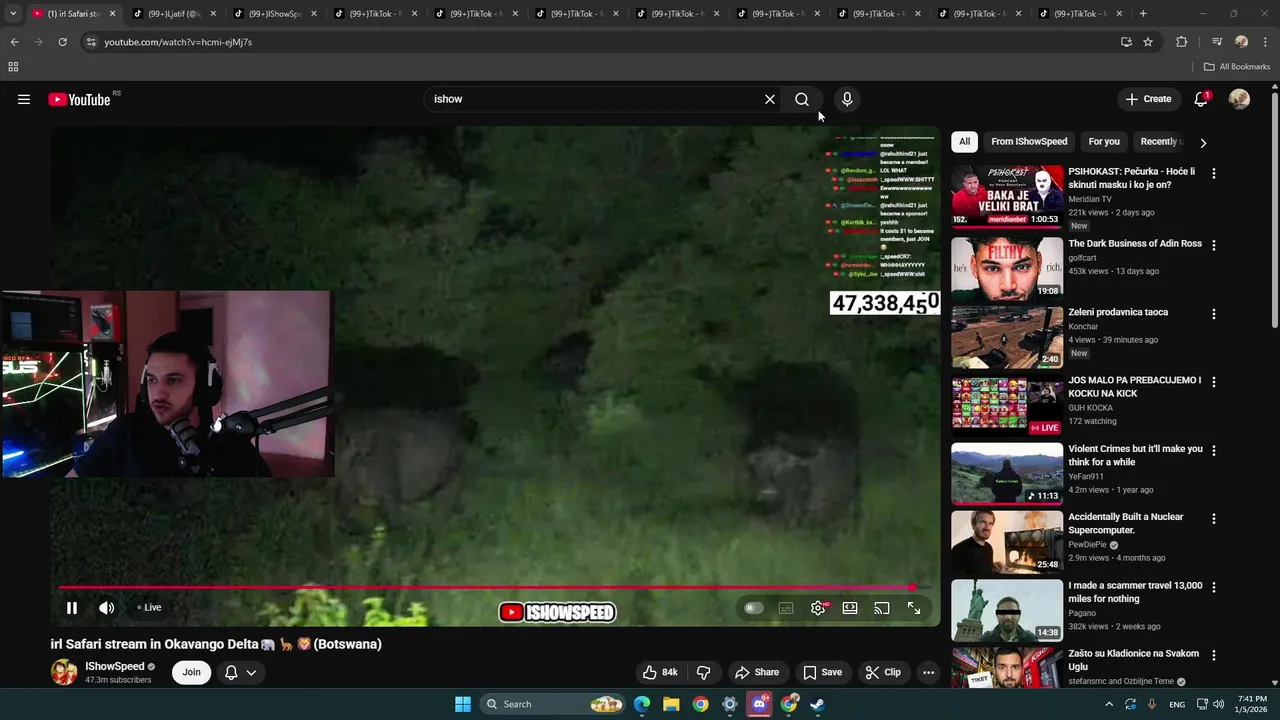Viewport: 1280px width, 720px height.
Task: Go back in browser history
Action: coord(14,42)
